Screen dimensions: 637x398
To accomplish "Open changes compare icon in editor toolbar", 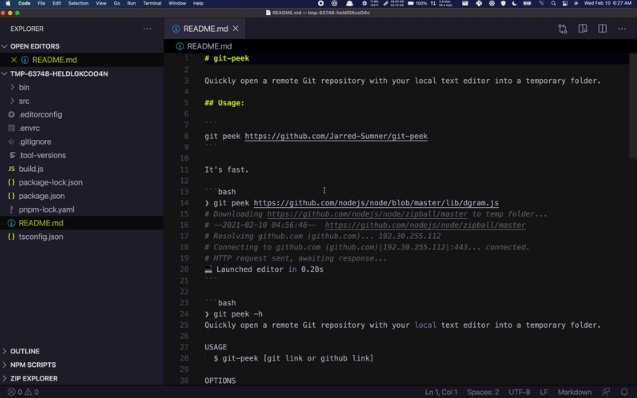I will tap(563, 29).
